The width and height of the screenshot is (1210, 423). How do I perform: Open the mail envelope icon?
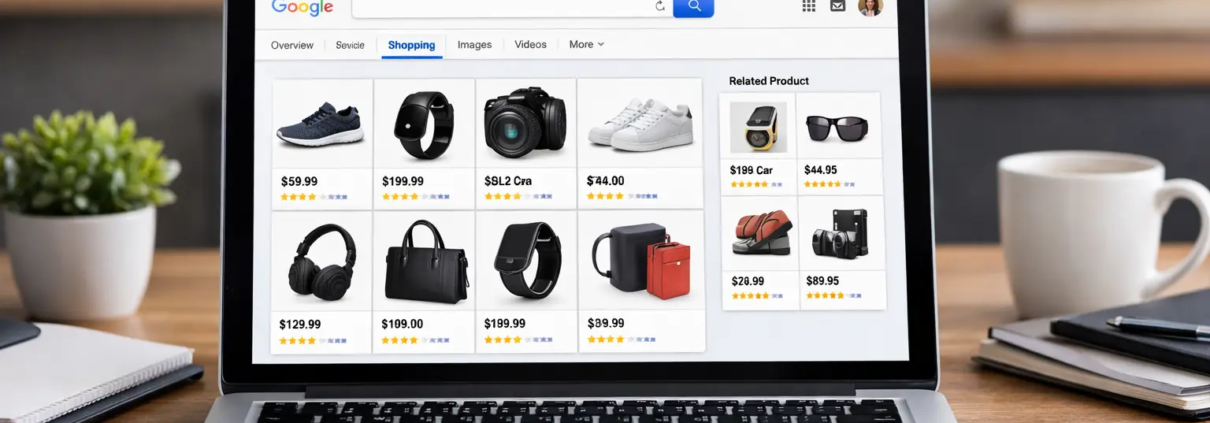(x=838, y=6)
